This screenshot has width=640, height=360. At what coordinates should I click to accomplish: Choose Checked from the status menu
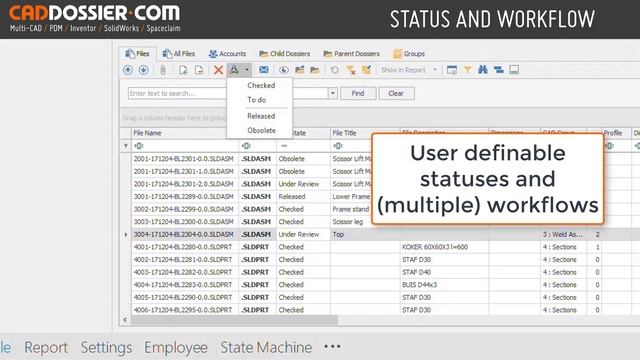click(x=261, y=85)
